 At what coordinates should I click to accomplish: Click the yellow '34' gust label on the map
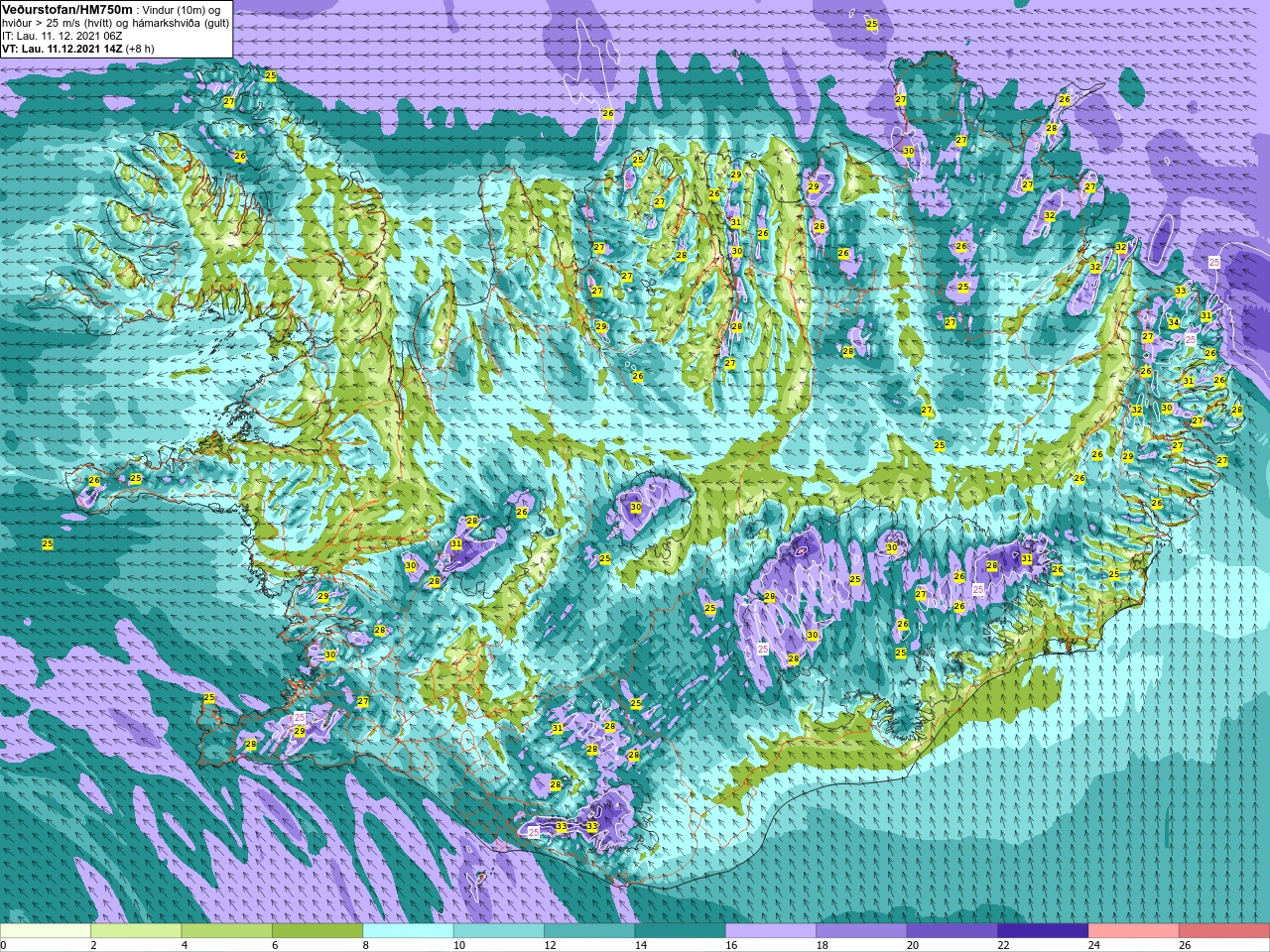[1174, 322]
